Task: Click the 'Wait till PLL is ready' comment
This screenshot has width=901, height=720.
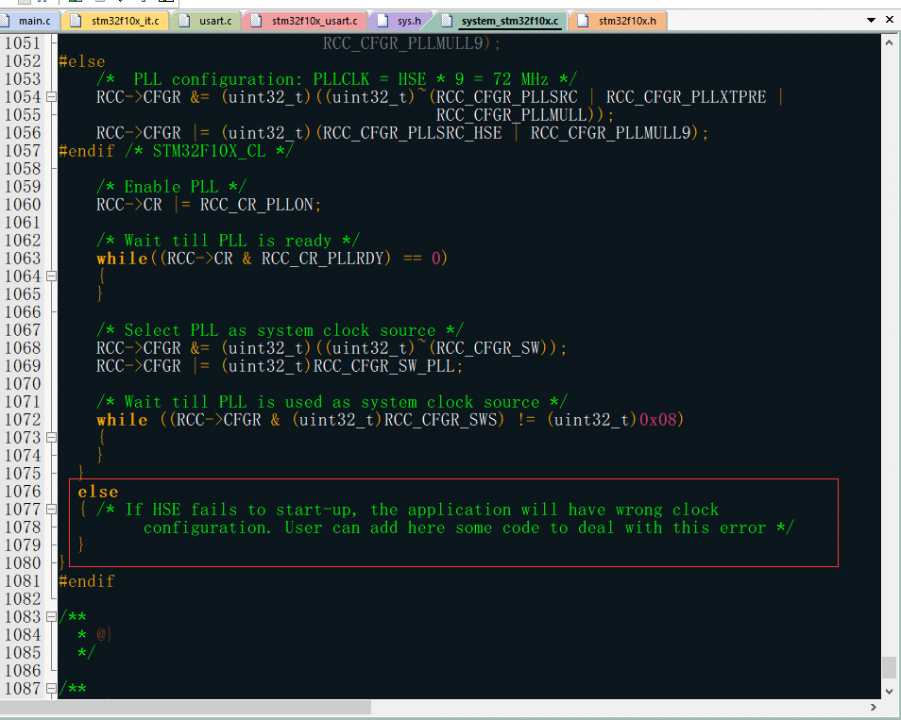Action: 228,241
